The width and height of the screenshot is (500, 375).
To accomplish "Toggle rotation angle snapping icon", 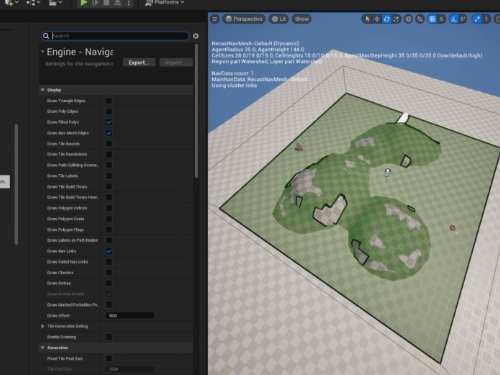I will point(454,19).
